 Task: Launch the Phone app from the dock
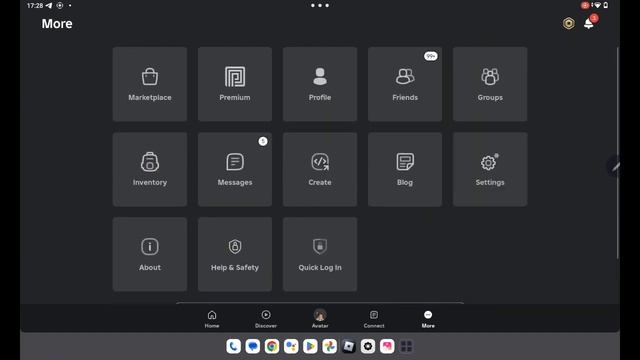pyautogui.click(x=233, y=347)
